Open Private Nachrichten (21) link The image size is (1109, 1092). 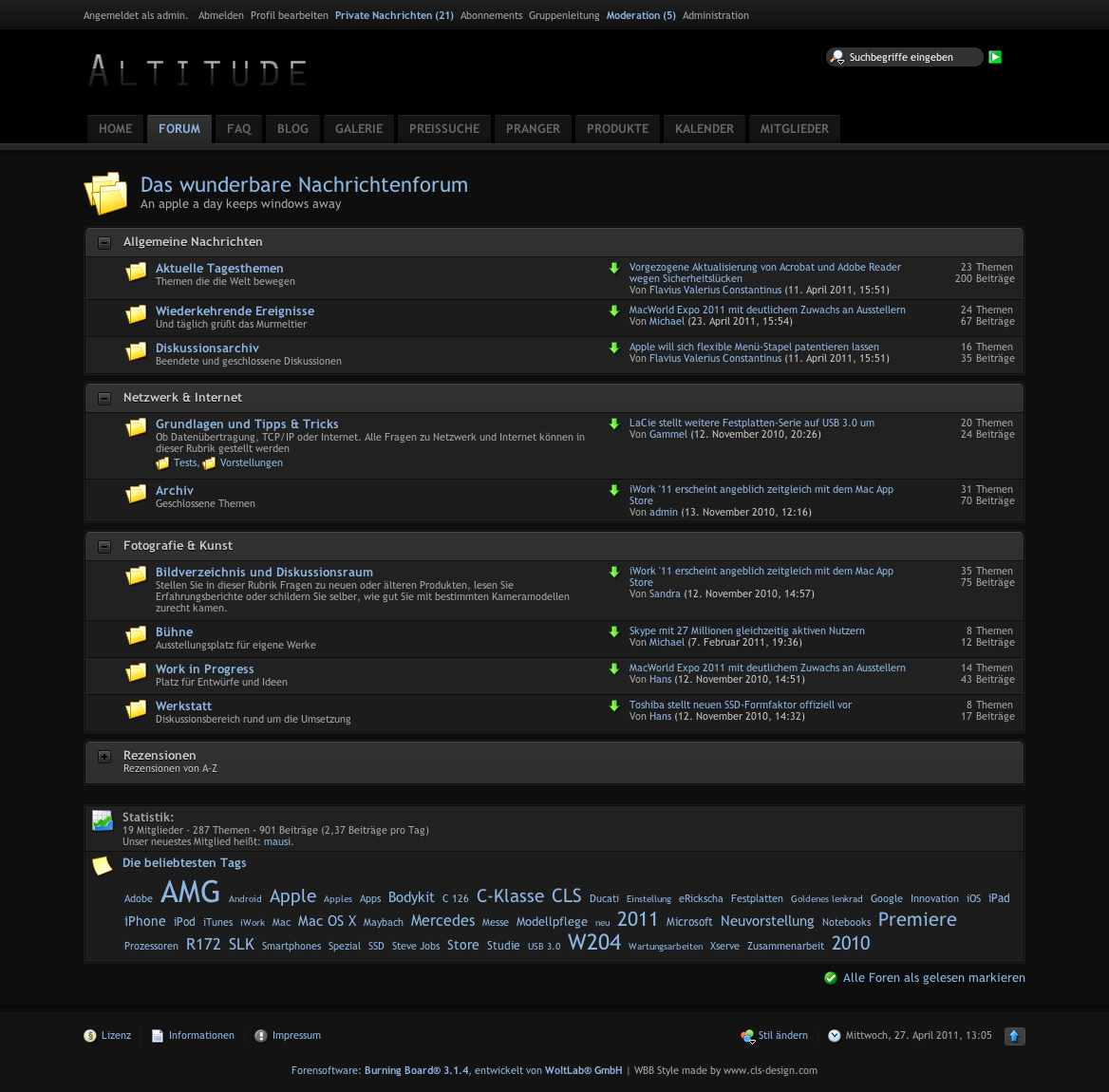click(x=394, y=15)
